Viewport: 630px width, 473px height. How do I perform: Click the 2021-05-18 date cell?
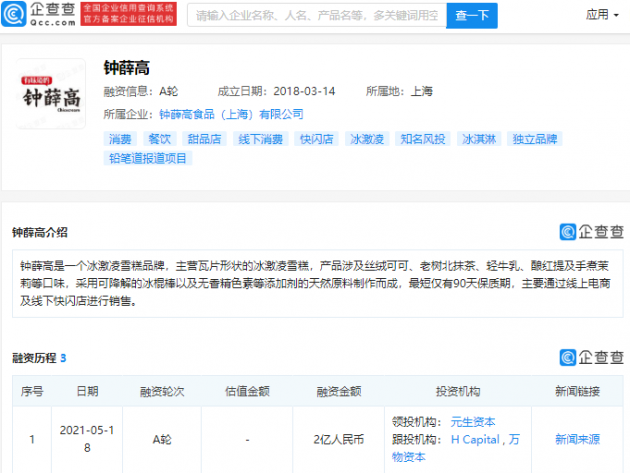(x=87, y=439)
